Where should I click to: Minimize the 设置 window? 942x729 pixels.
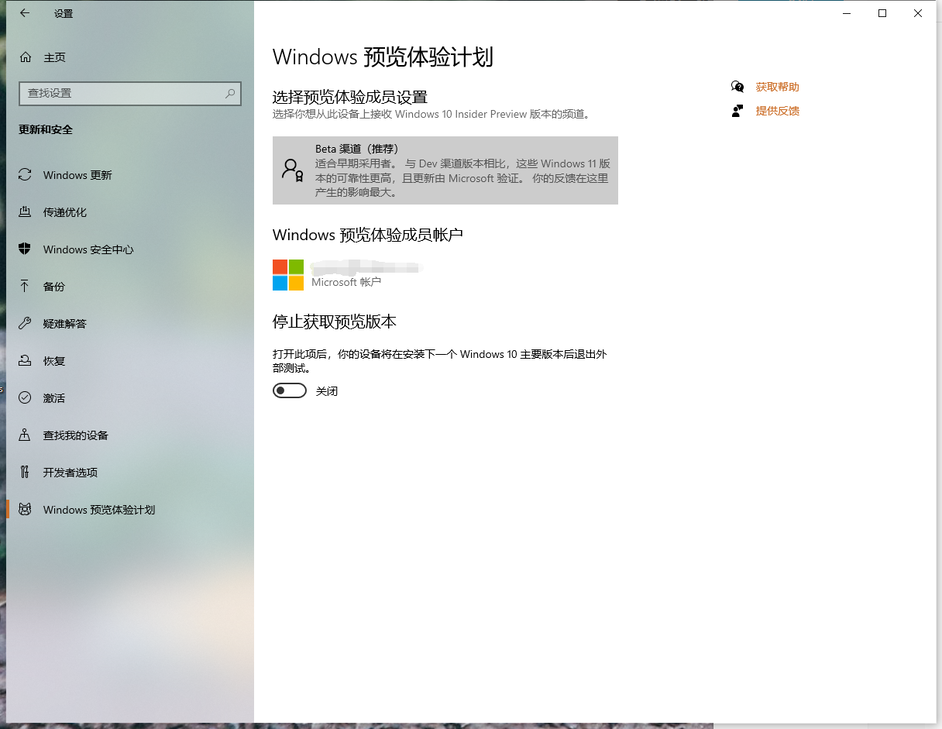coord(846,13)
